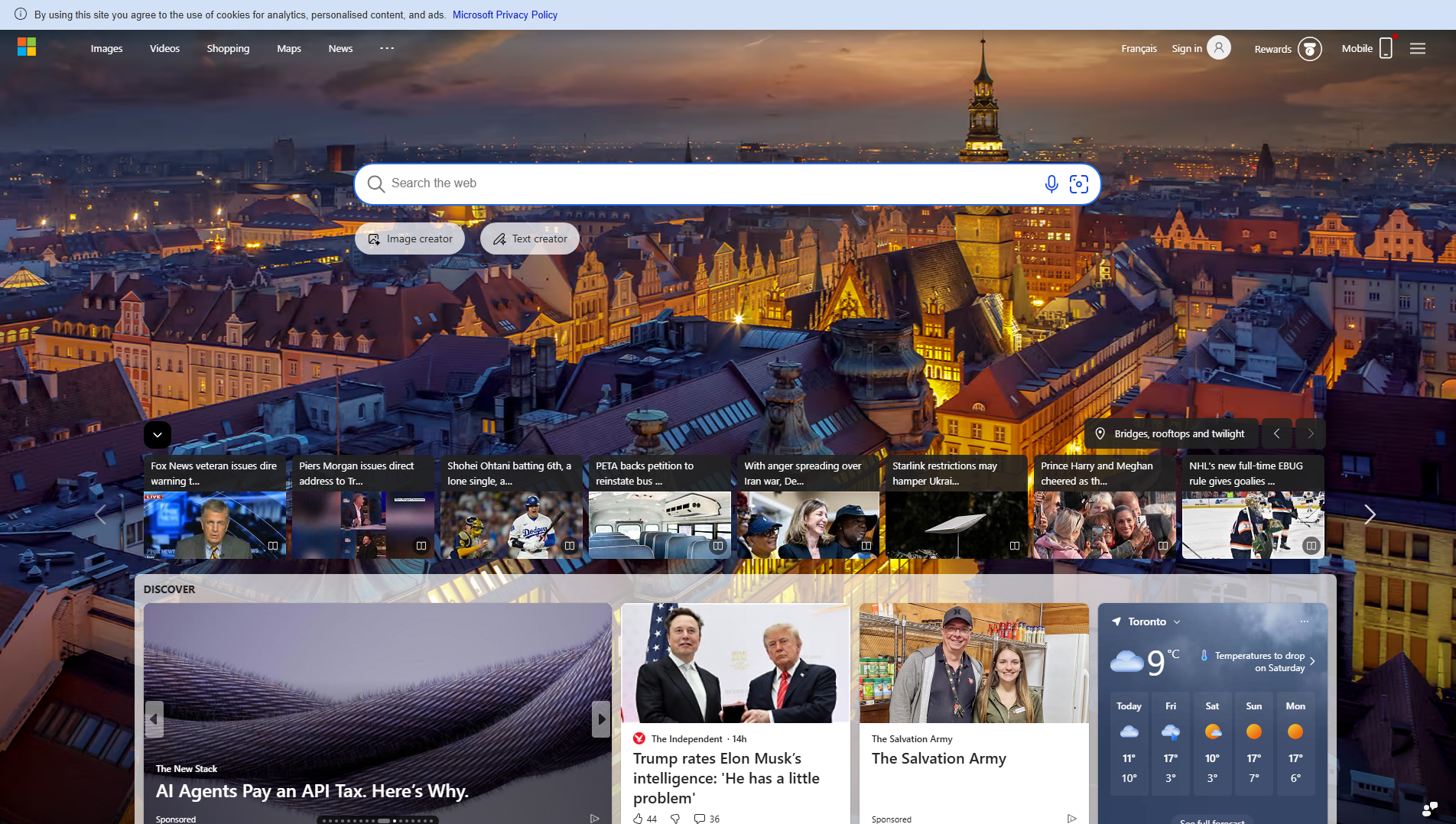Open weather card more options ellipsis
Screen dimensions: 1456x824
pyautogui.click(x=1305, y=621)
